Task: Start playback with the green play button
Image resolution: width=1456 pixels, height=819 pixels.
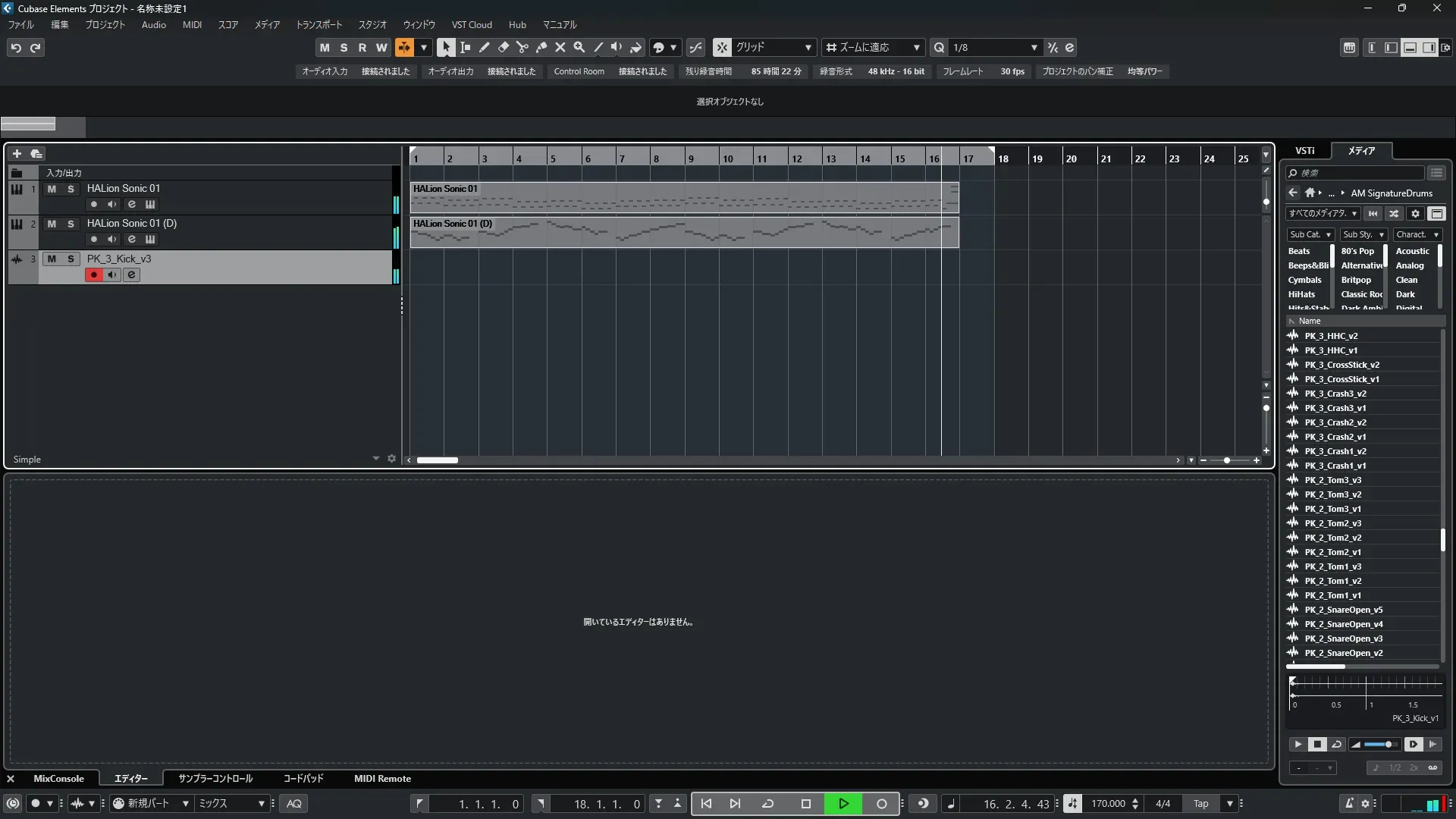Action: pos(843,803)
